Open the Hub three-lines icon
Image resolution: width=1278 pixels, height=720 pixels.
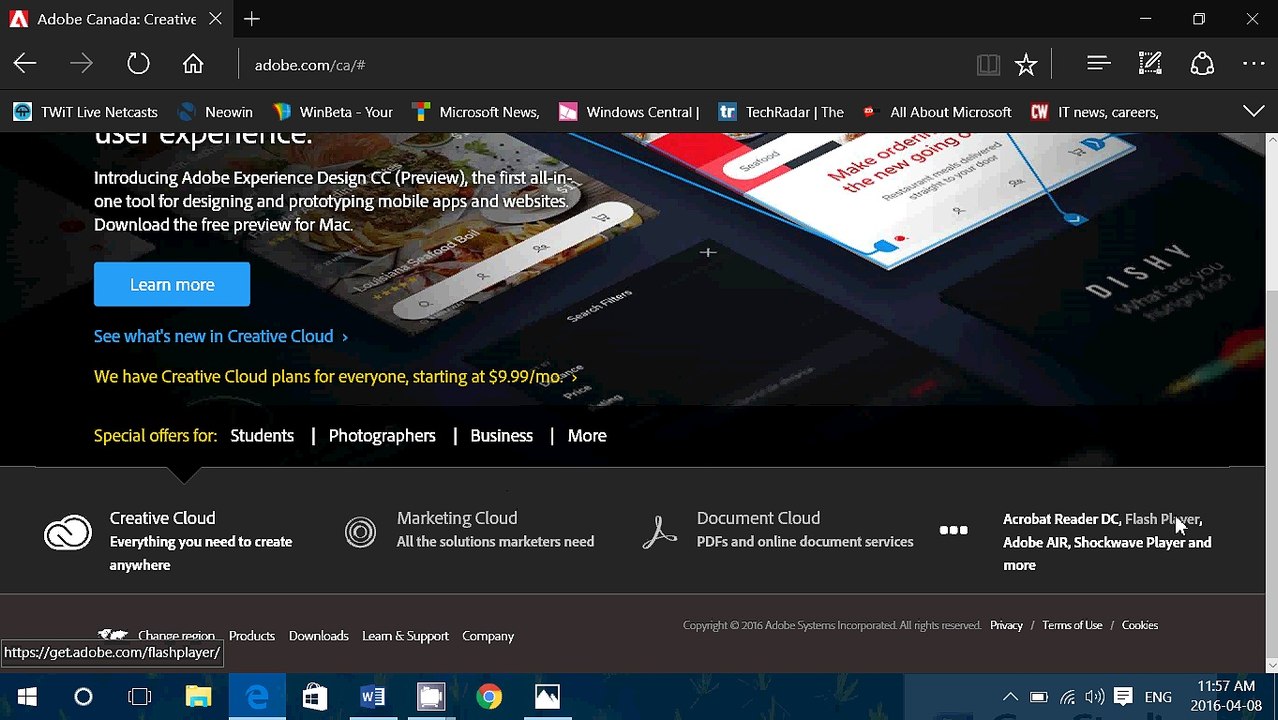point(1099,64)
